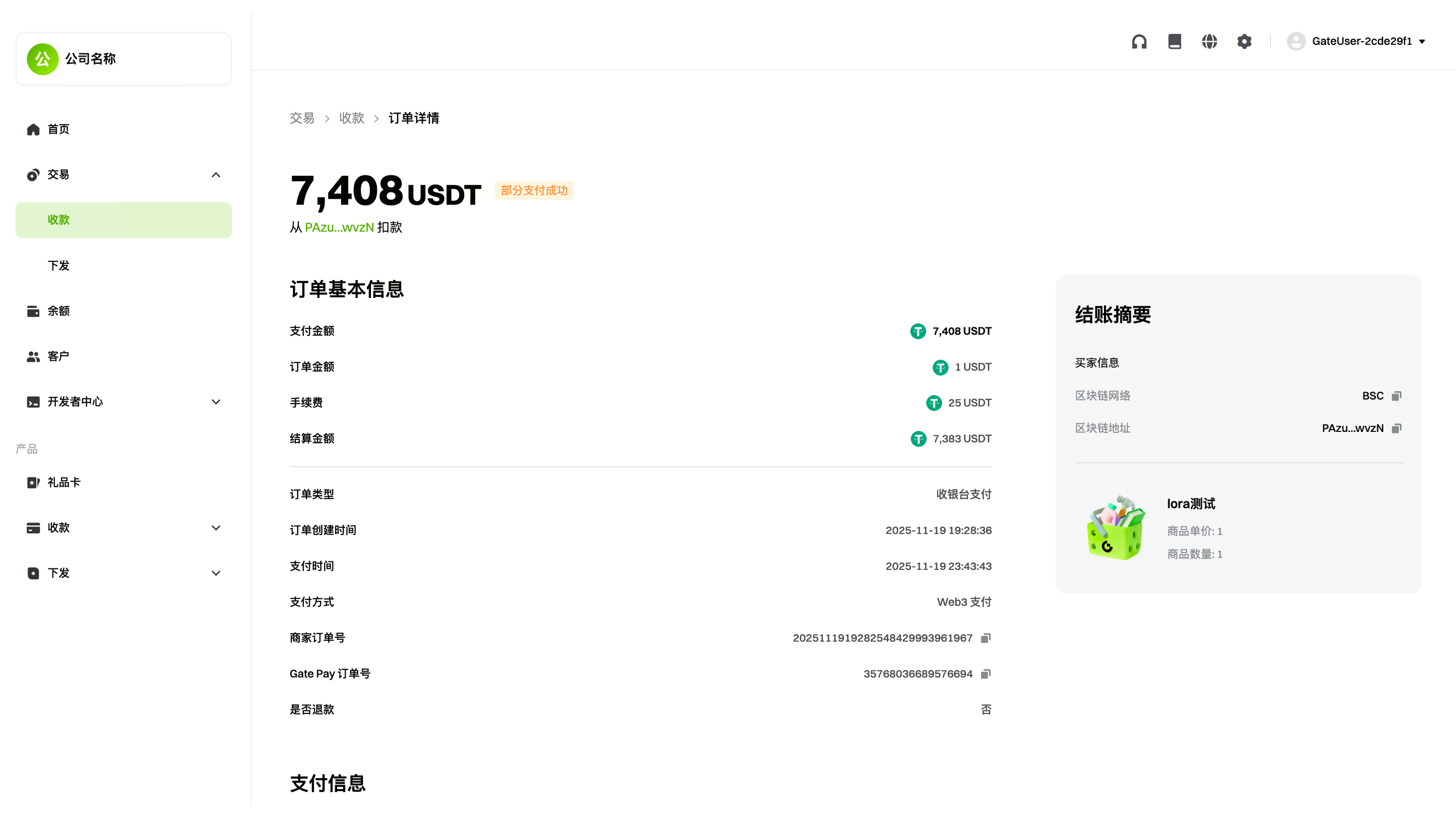Expand the 收款 product section

[x=215, y=528]
